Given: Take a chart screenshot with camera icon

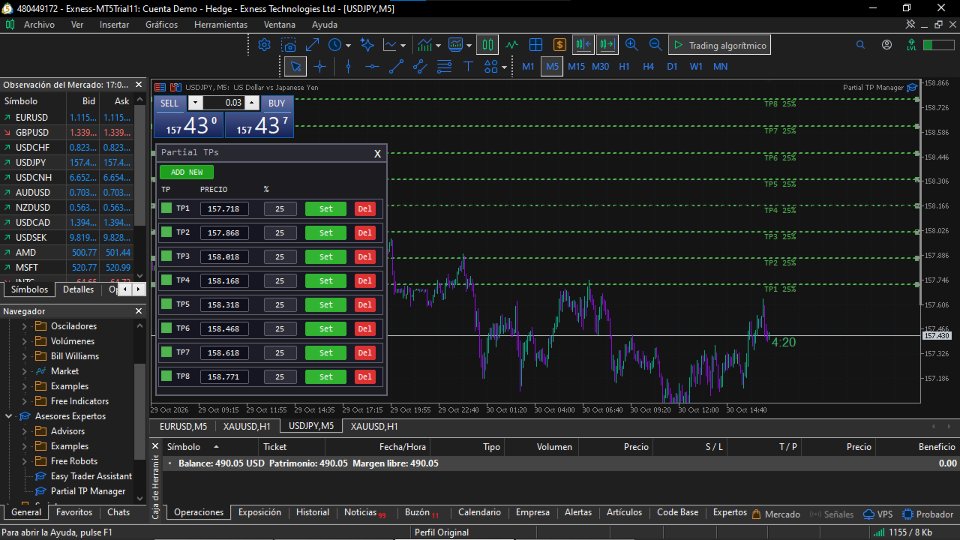Looking at the screenshot, I should click(x=288, y=45).
